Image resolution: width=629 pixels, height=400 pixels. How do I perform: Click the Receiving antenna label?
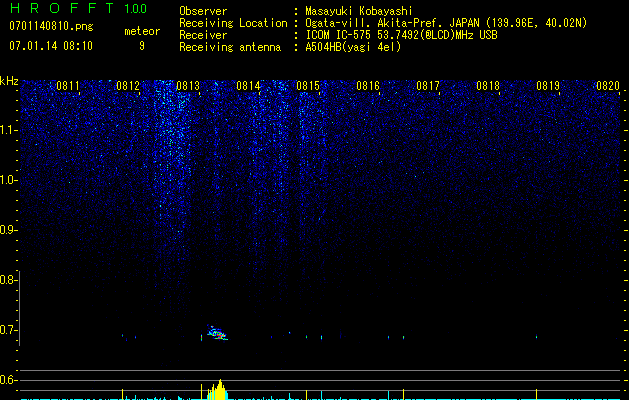click(x=230, y=47)
